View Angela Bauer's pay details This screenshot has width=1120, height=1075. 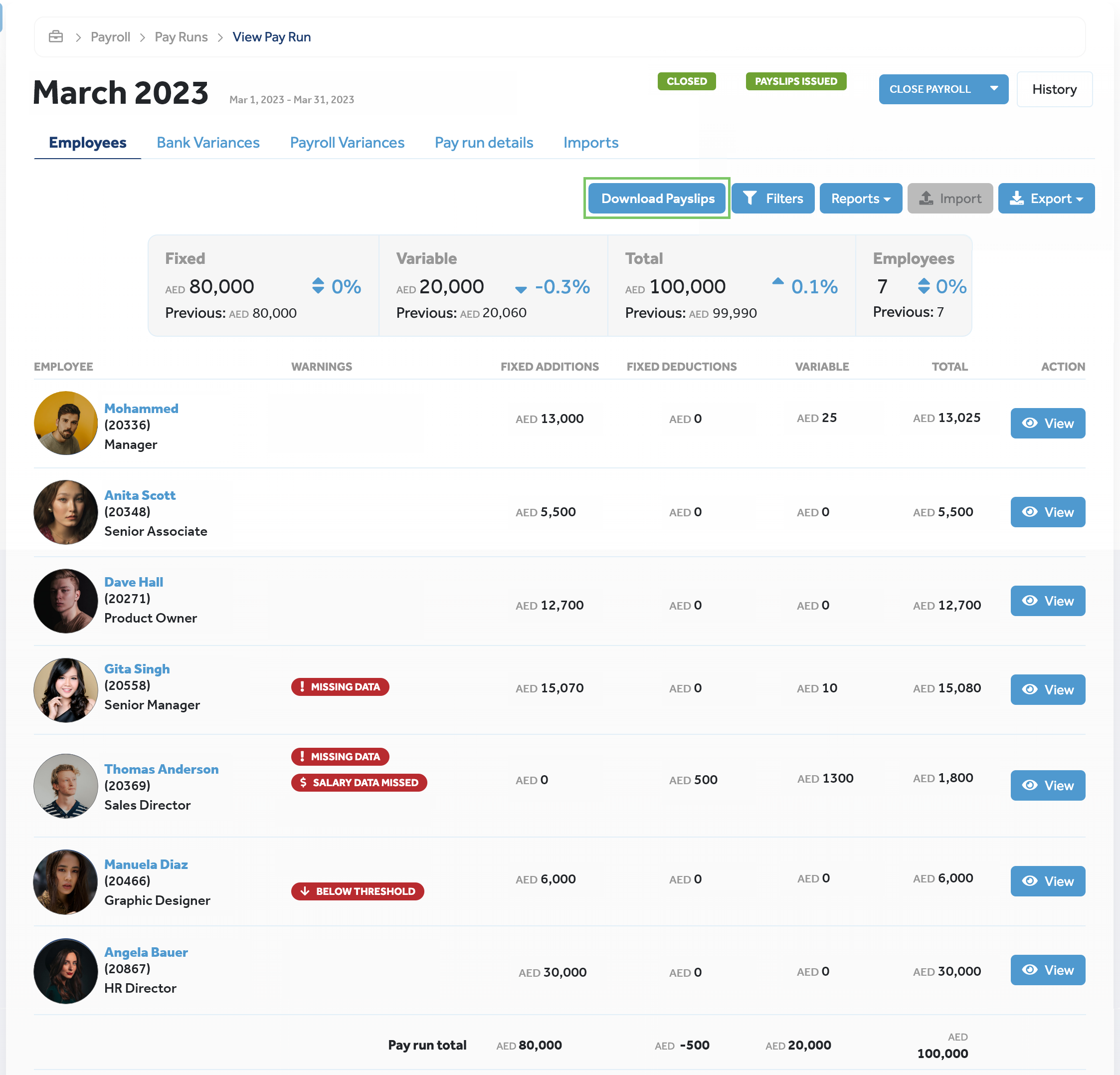coord(1047,970)
